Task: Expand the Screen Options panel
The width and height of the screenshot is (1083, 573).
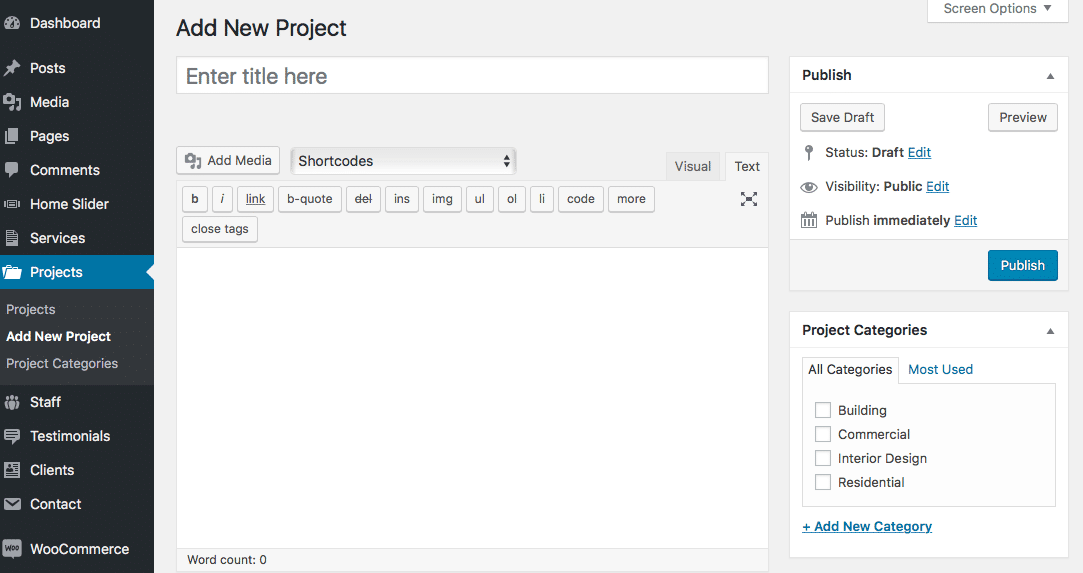Action: point(997,9)
